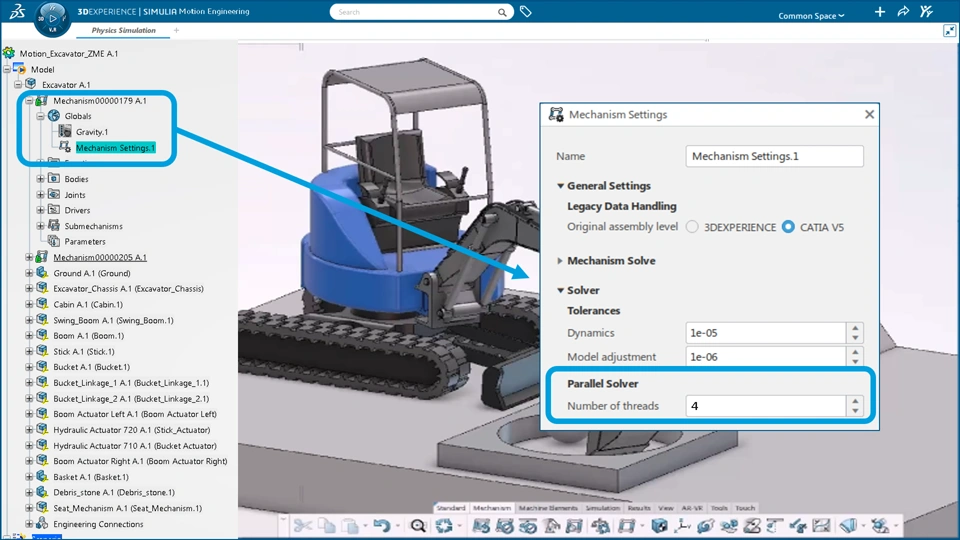Viewport: 960px width, 540px height.
Task: Click the Engineering Connections icon in tree
Action: point(42,523)
